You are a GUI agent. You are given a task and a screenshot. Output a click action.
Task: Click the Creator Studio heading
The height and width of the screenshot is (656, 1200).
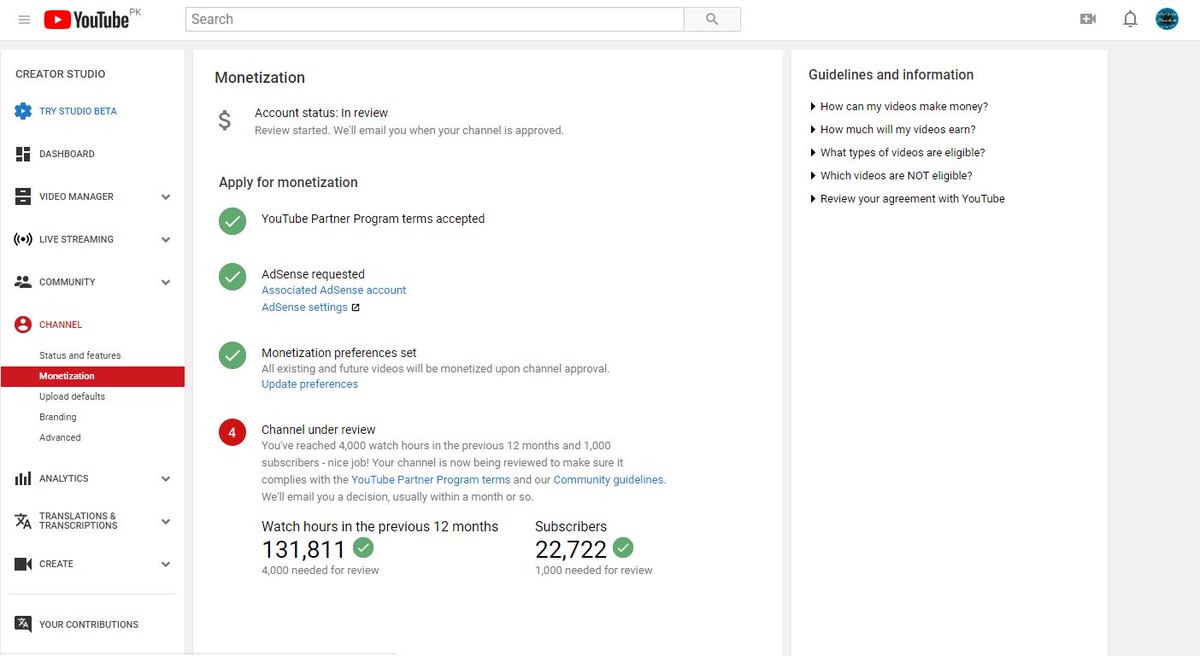(x=60, y=74)
